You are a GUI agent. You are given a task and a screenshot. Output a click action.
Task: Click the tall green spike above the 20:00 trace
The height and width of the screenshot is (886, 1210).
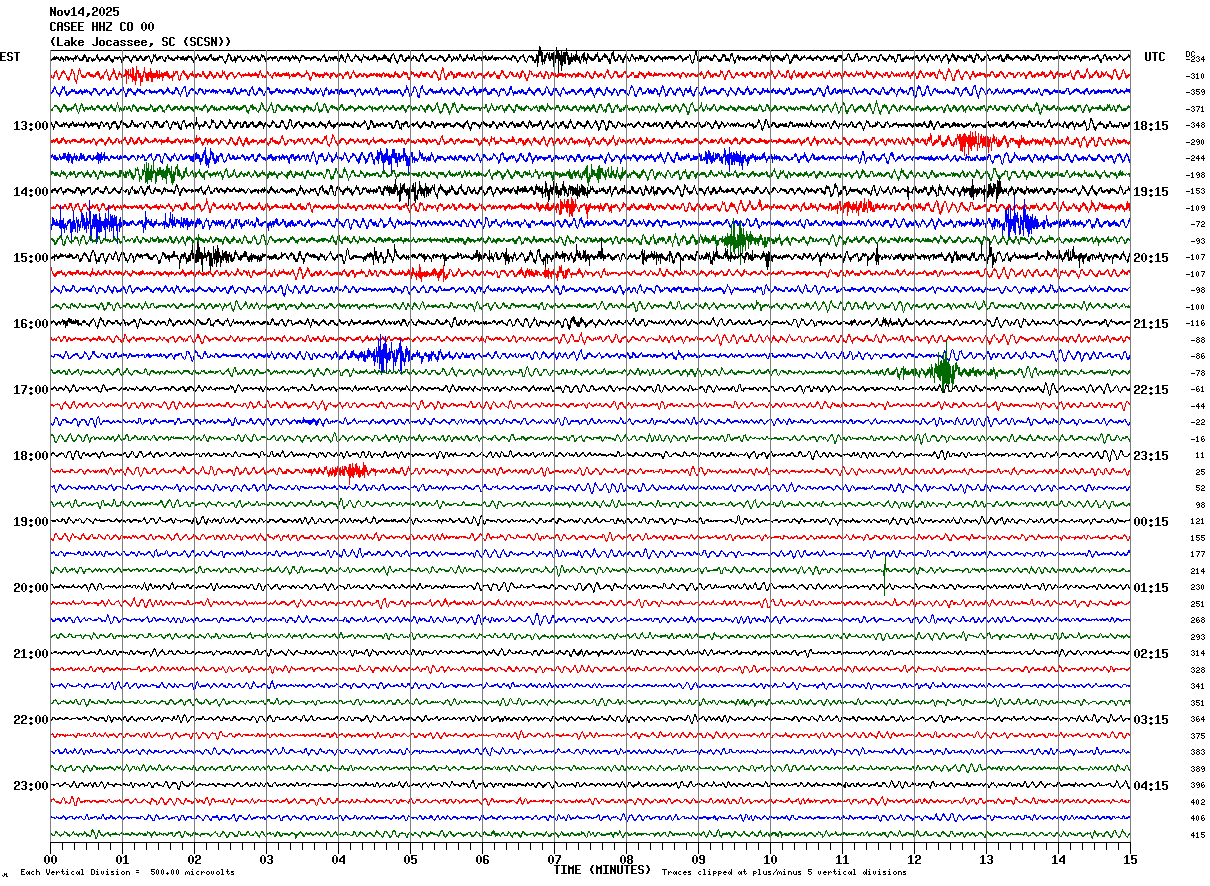884,576
